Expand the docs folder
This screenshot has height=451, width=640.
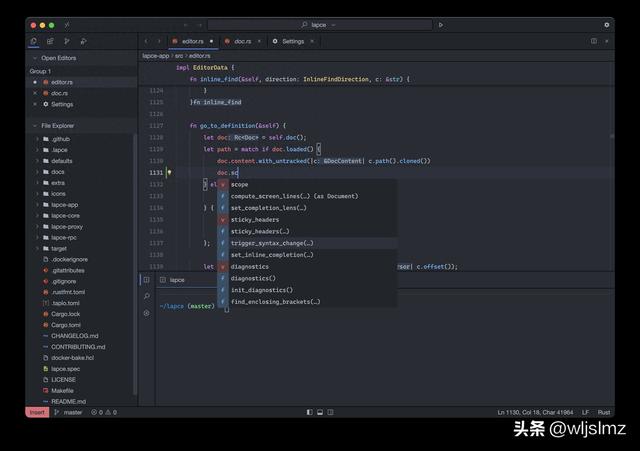pyautogui.click(x=37, y=172)
